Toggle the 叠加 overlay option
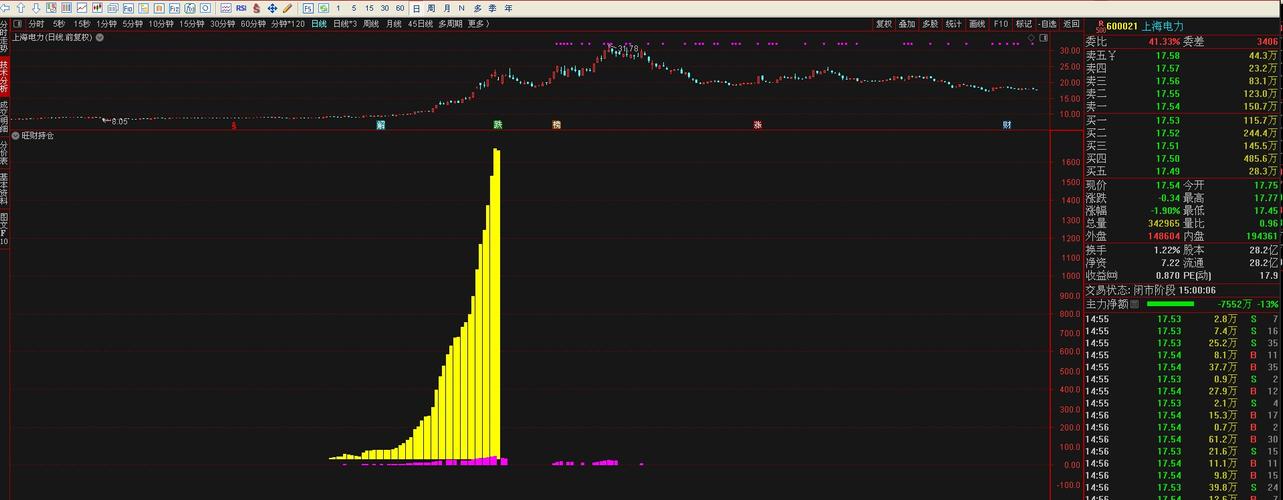1283x500 pixels. tap(906, 23)
